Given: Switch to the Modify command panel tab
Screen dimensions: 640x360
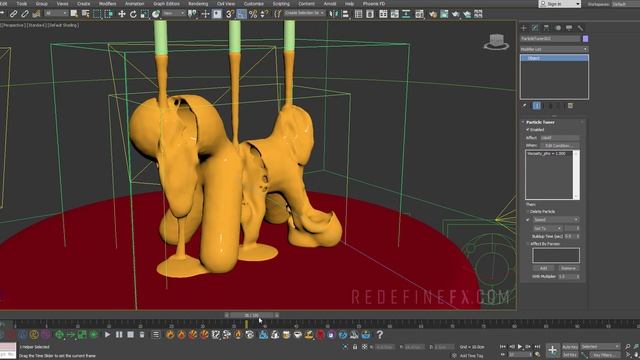Looking at the screenshot, I should pyautogui.click(x=535, y=28).
